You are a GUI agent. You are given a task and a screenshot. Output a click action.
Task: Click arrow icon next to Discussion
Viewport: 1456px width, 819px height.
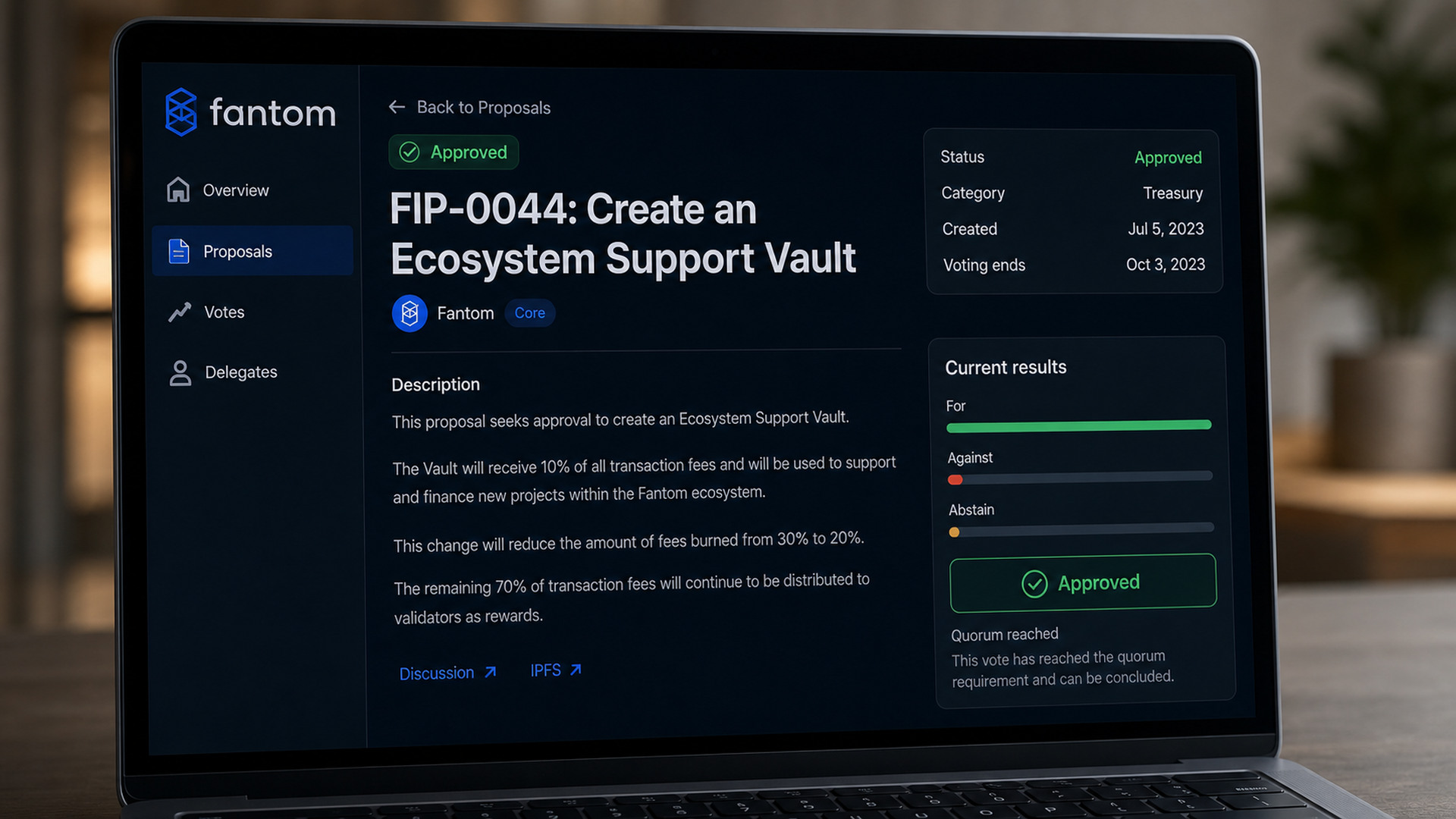[x=491, y=672]
